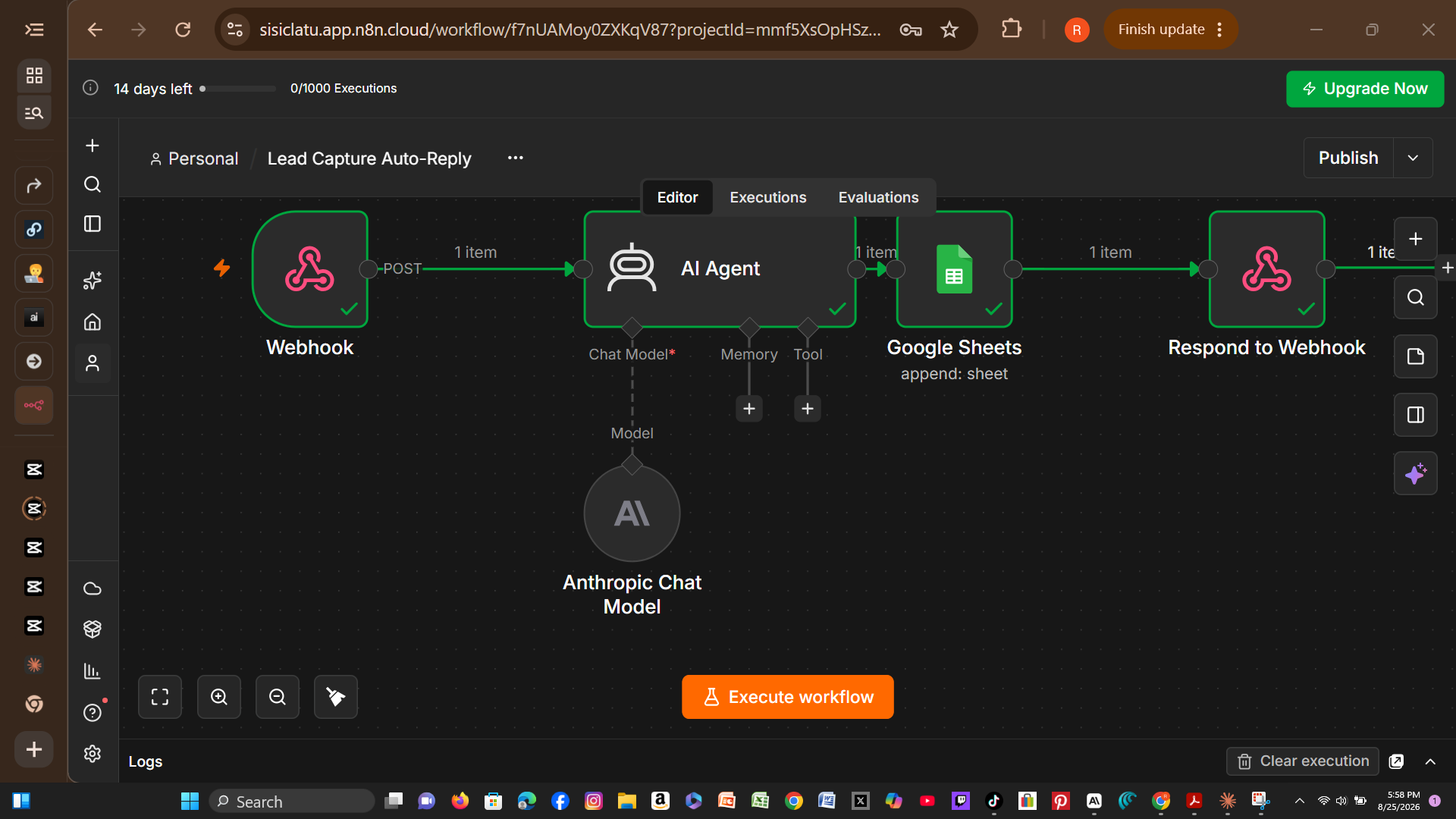Image resolution: width=1456 pixels, height=819 pixels.
Task: Click the Webhook trigger node
Action: tap(310, 269)
